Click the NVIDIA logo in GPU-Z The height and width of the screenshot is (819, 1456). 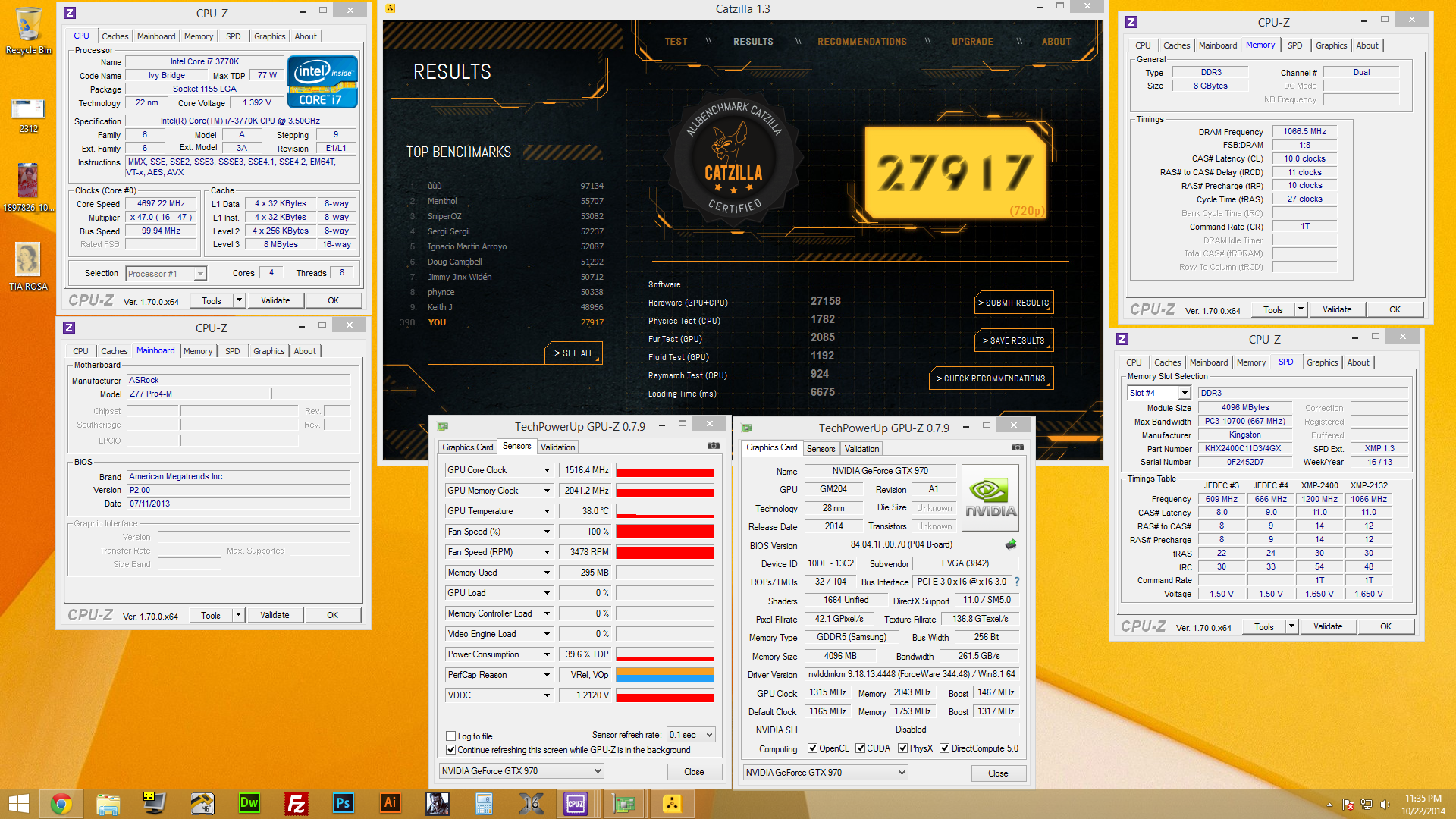(x=990, y=497)
